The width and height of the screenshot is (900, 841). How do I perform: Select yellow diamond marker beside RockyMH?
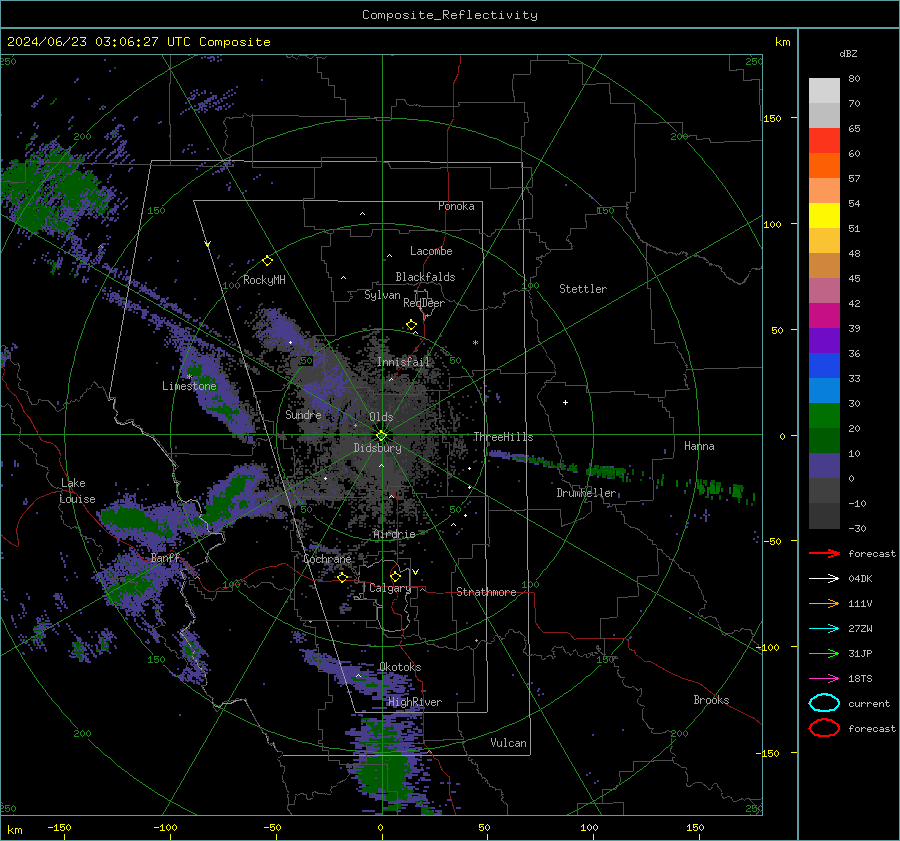point(267,261)
